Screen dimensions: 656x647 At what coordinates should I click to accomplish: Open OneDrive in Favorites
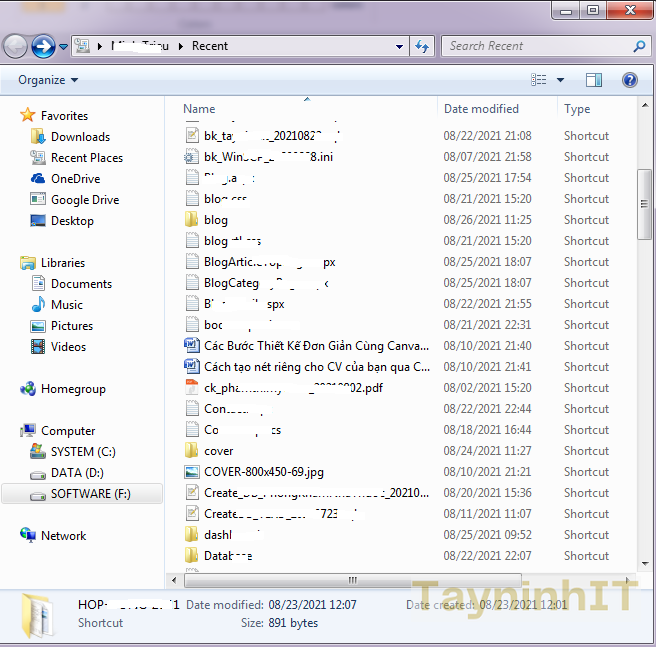tap(75, 179)
